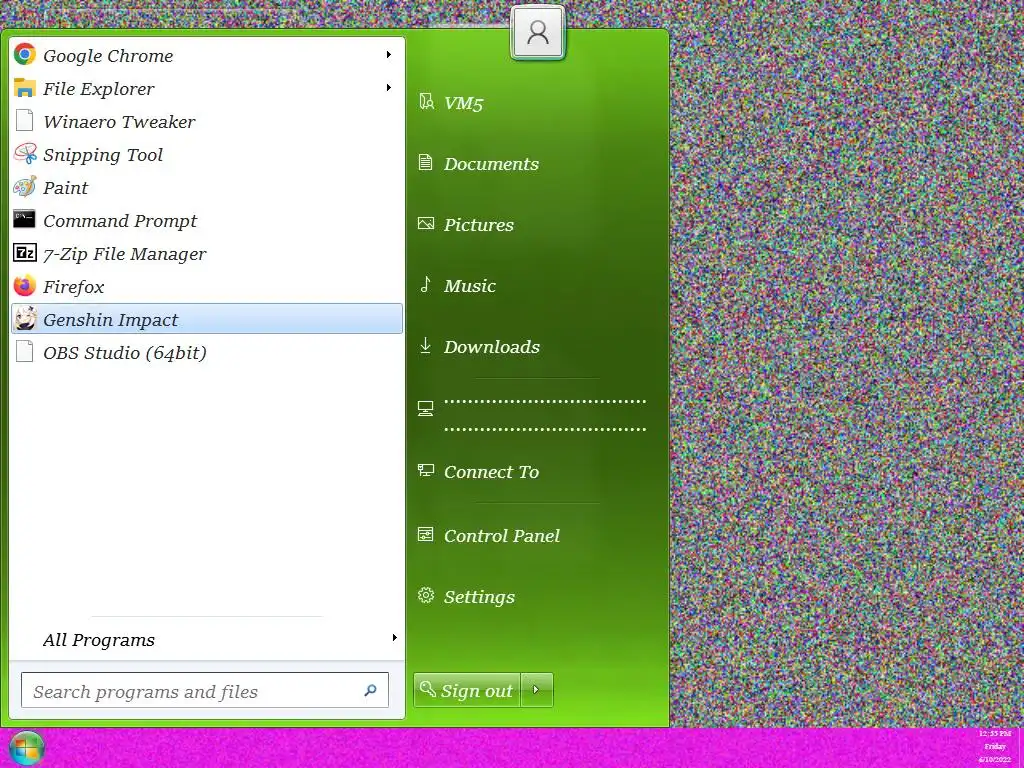1024x768 pixels.
Task: Click the Google Chrome icon
Action: tap(25, 54)
